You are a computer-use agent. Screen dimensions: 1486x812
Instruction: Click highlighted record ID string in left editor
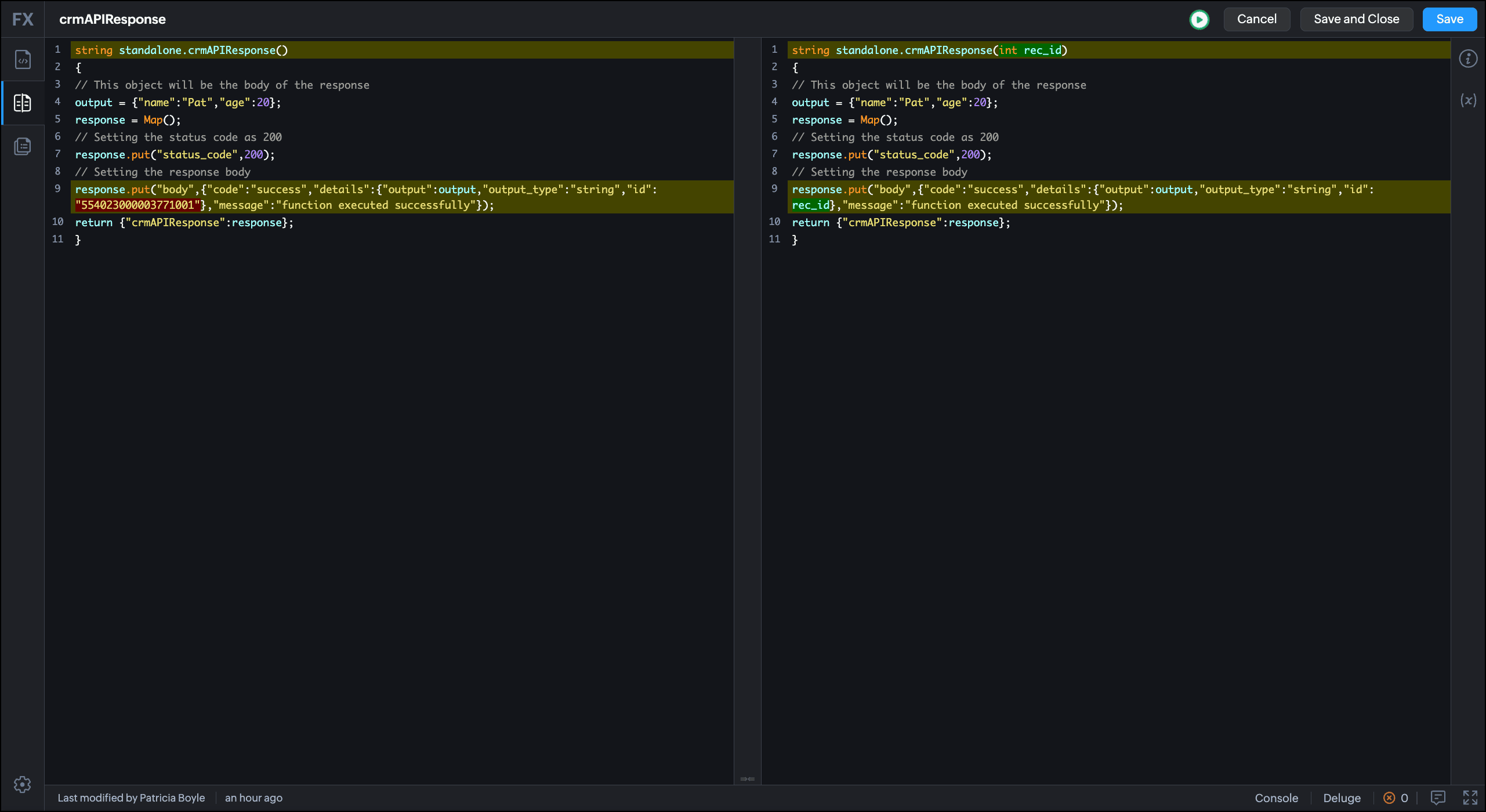[137, 205]
